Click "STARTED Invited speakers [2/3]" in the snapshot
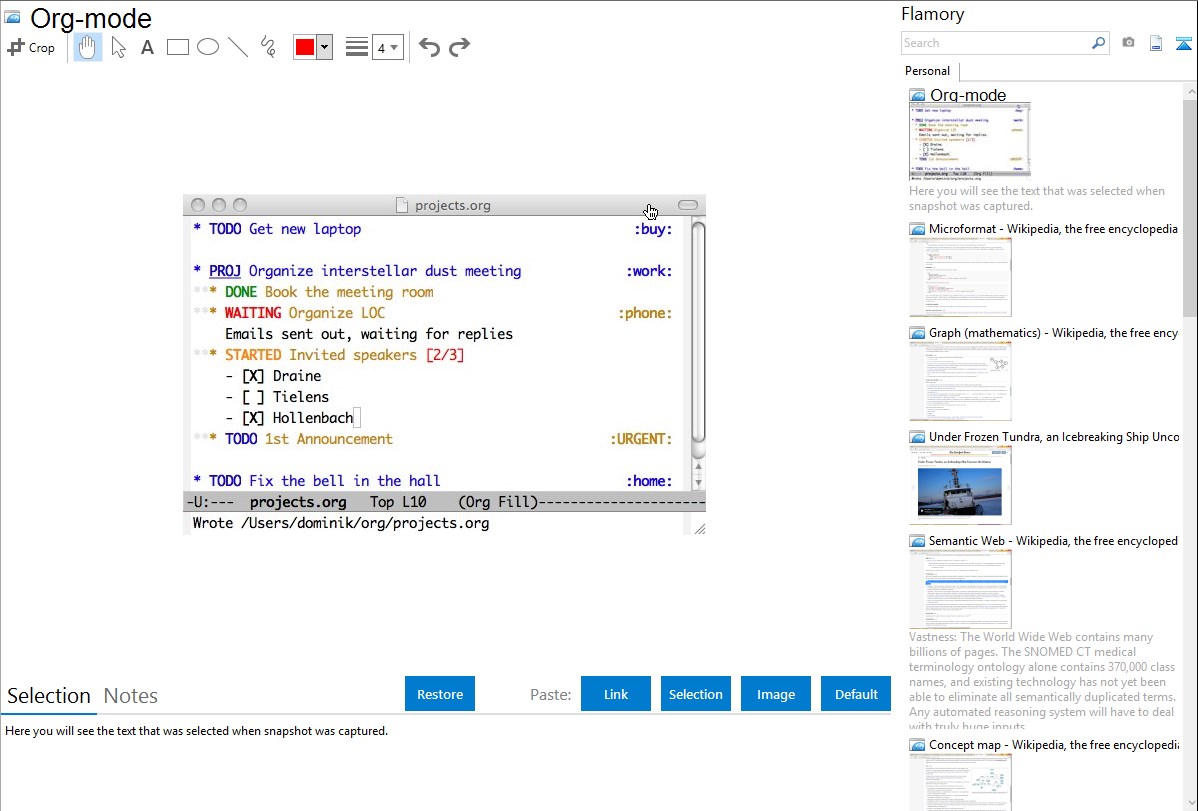The height and width of the screenshot is (811, 1198). pyautogui.click(x=345, y=355)
